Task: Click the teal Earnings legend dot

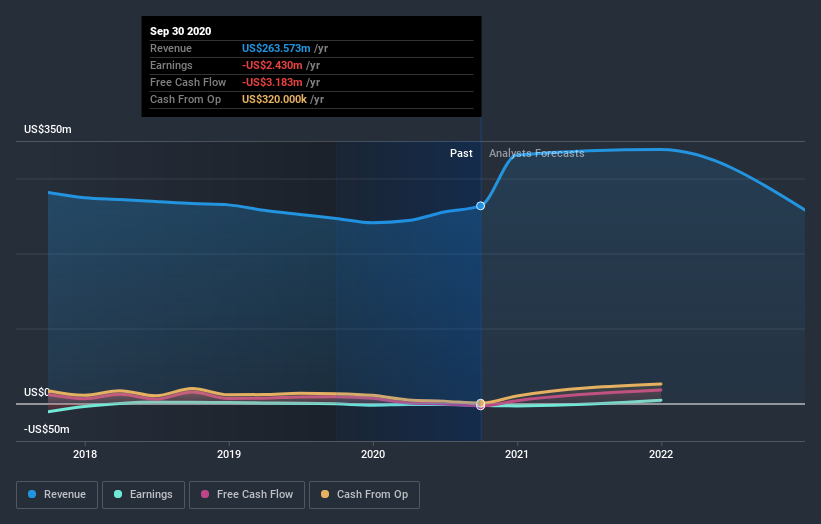Action: (x=118, y=494)
